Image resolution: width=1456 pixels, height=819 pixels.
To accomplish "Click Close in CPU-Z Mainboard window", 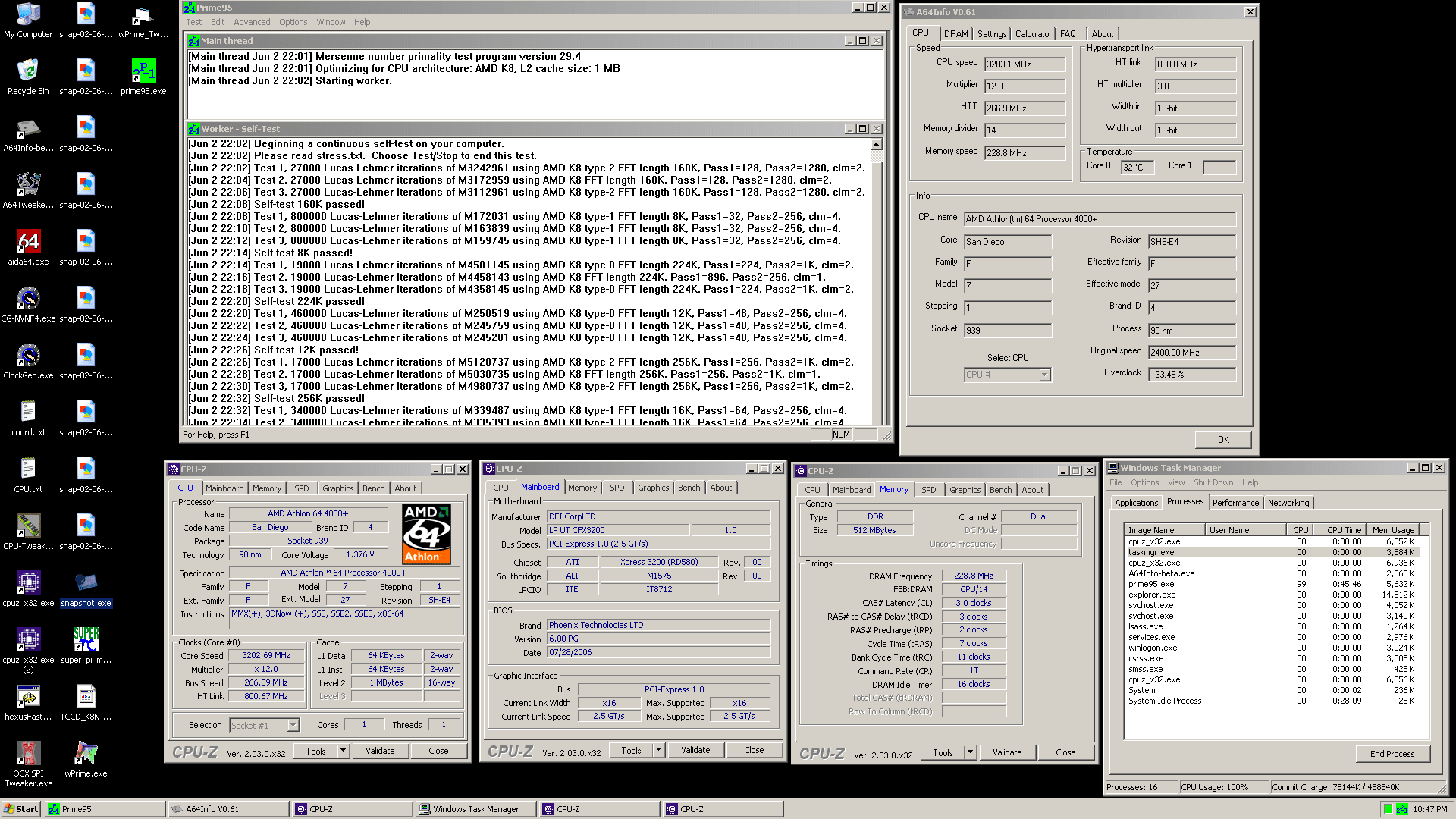I will pos(754,750).
